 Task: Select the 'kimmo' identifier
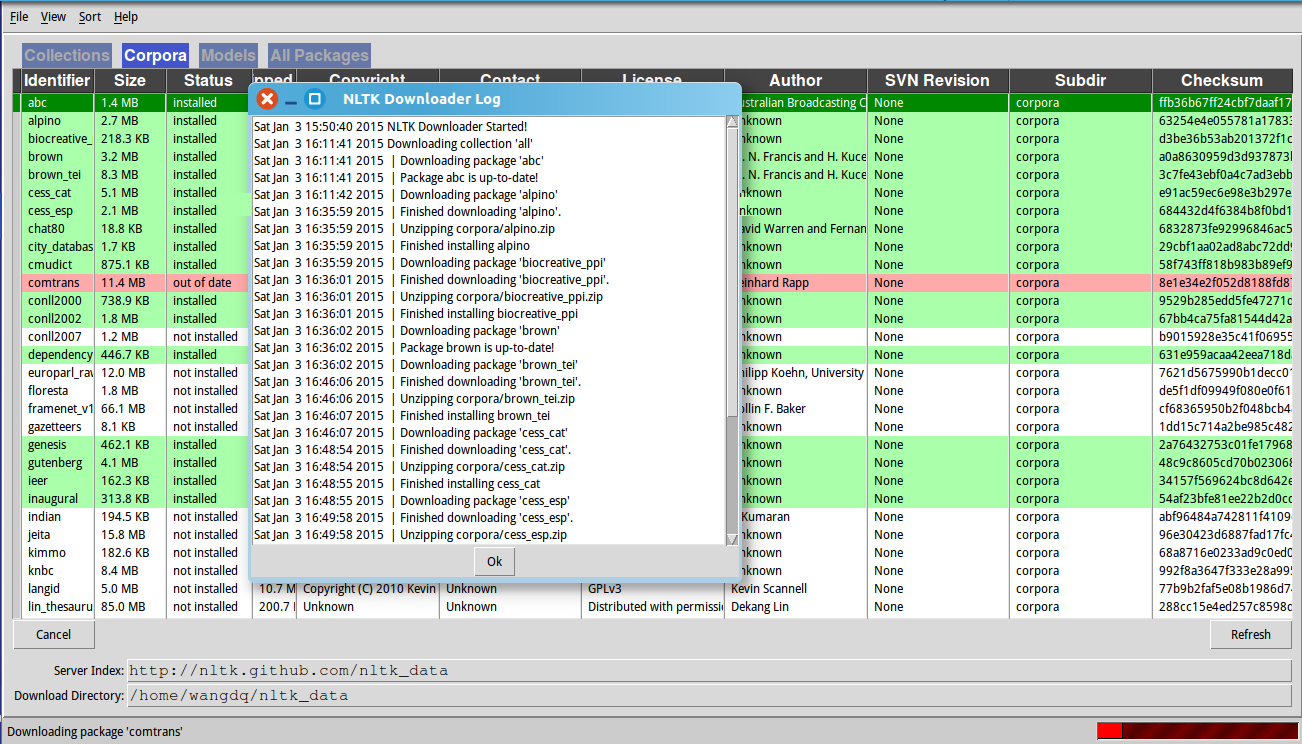46,553
